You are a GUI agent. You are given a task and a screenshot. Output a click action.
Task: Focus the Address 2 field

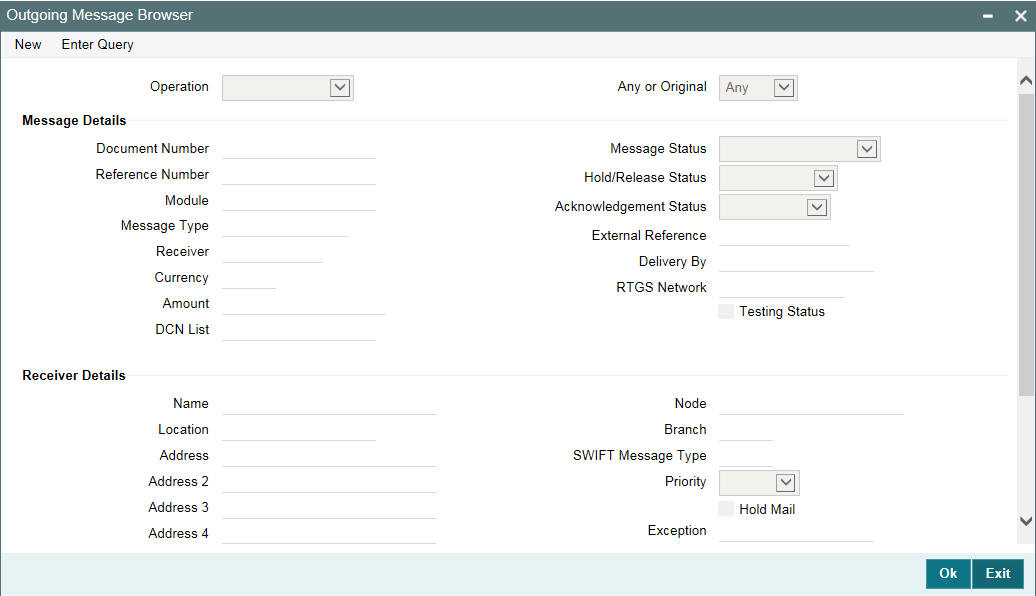coord(329,482)
